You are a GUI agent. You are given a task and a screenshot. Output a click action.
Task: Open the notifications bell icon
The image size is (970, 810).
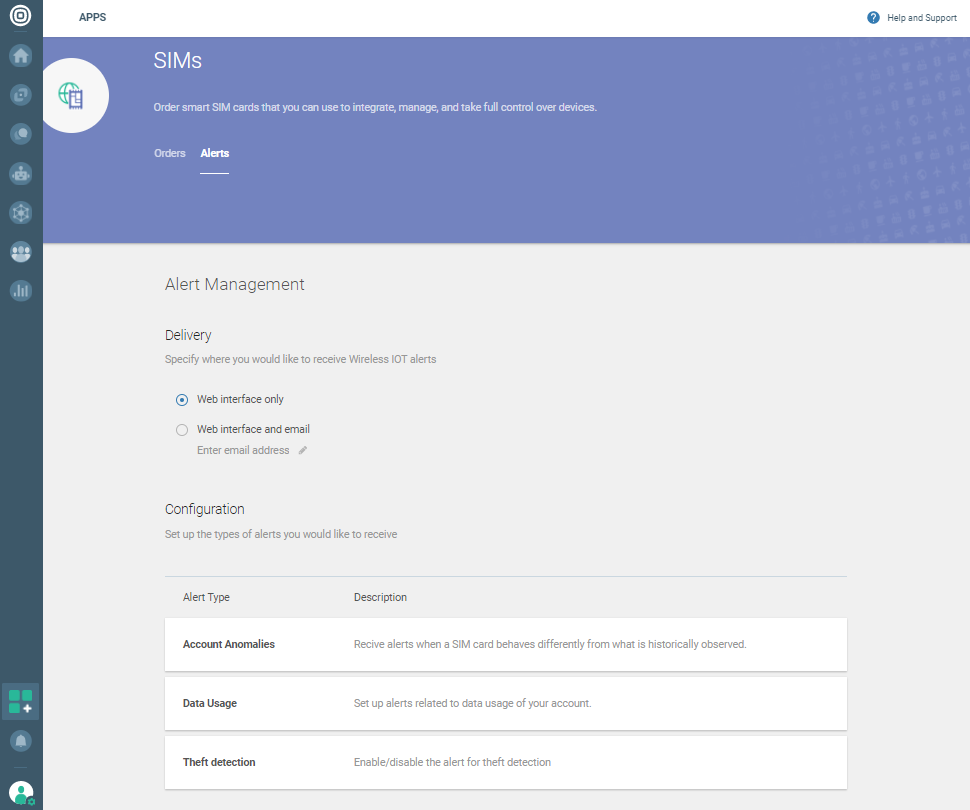pos(21,741)
